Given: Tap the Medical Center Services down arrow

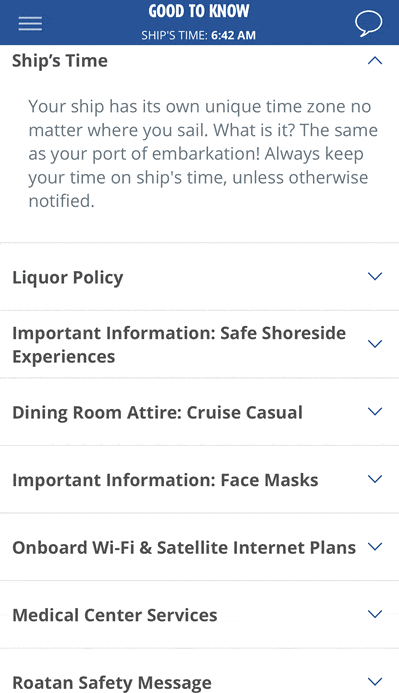Looking at the screenshot, I should tap(375, 614).
